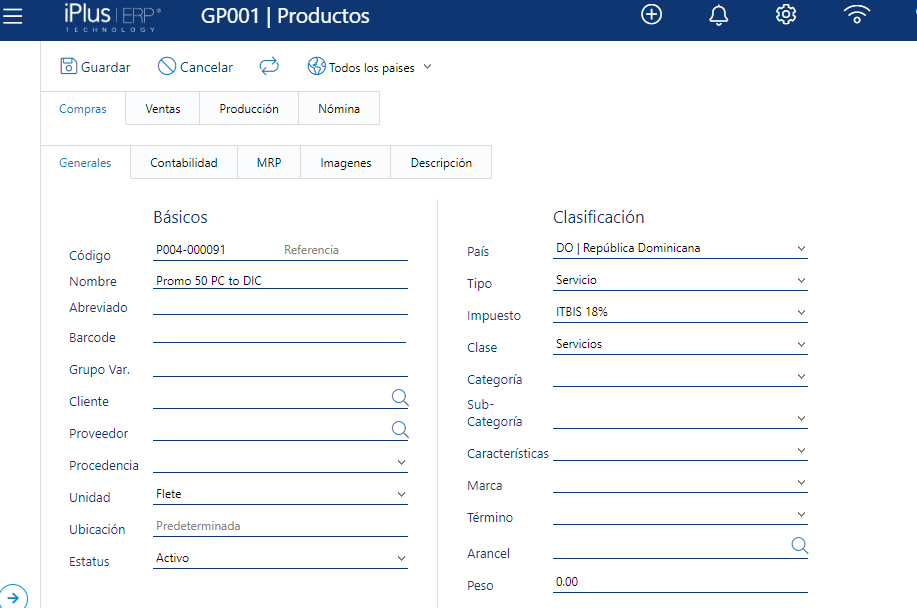Select the Descripción sub-tab
The height and width of the screenshot is (608, 917).
coord(442,163)
